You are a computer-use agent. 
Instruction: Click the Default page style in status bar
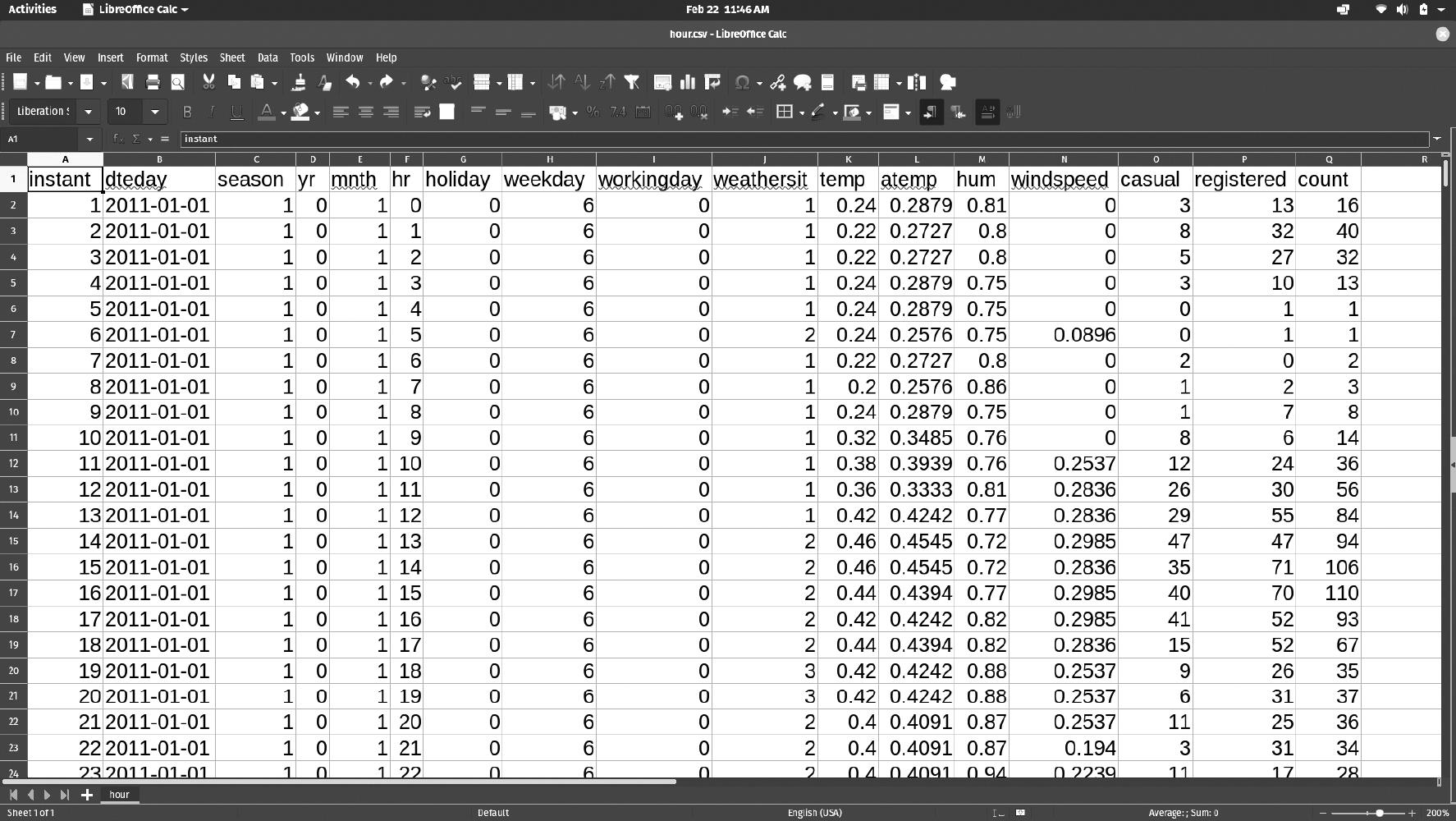click(493, 813)
